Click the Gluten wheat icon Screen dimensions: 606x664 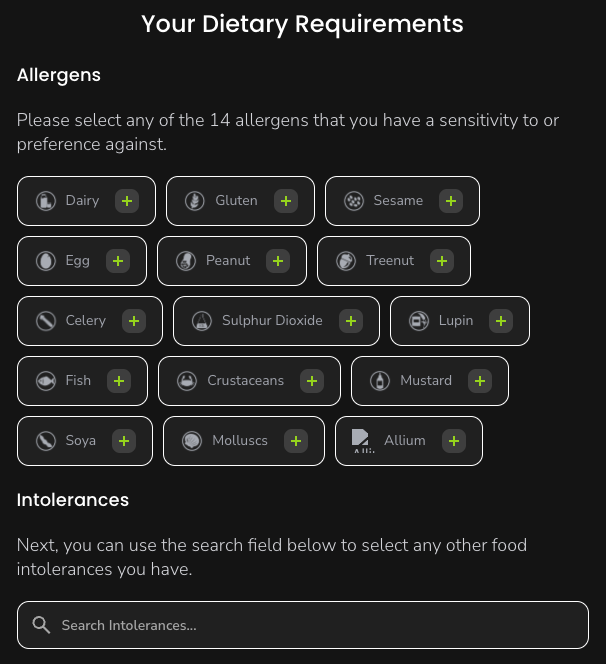tap(195, 201)
